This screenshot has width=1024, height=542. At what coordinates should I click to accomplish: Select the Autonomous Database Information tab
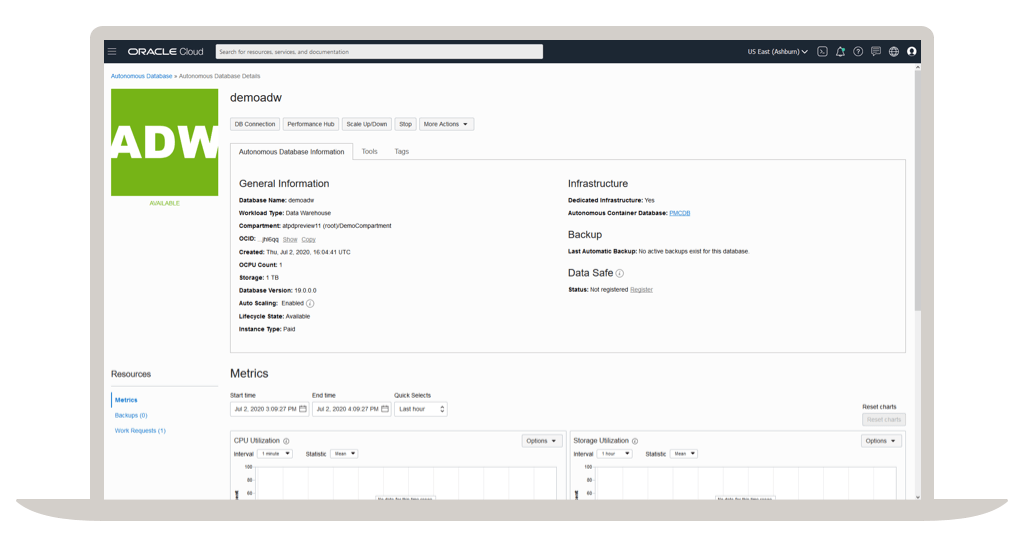tap(291, 151)
